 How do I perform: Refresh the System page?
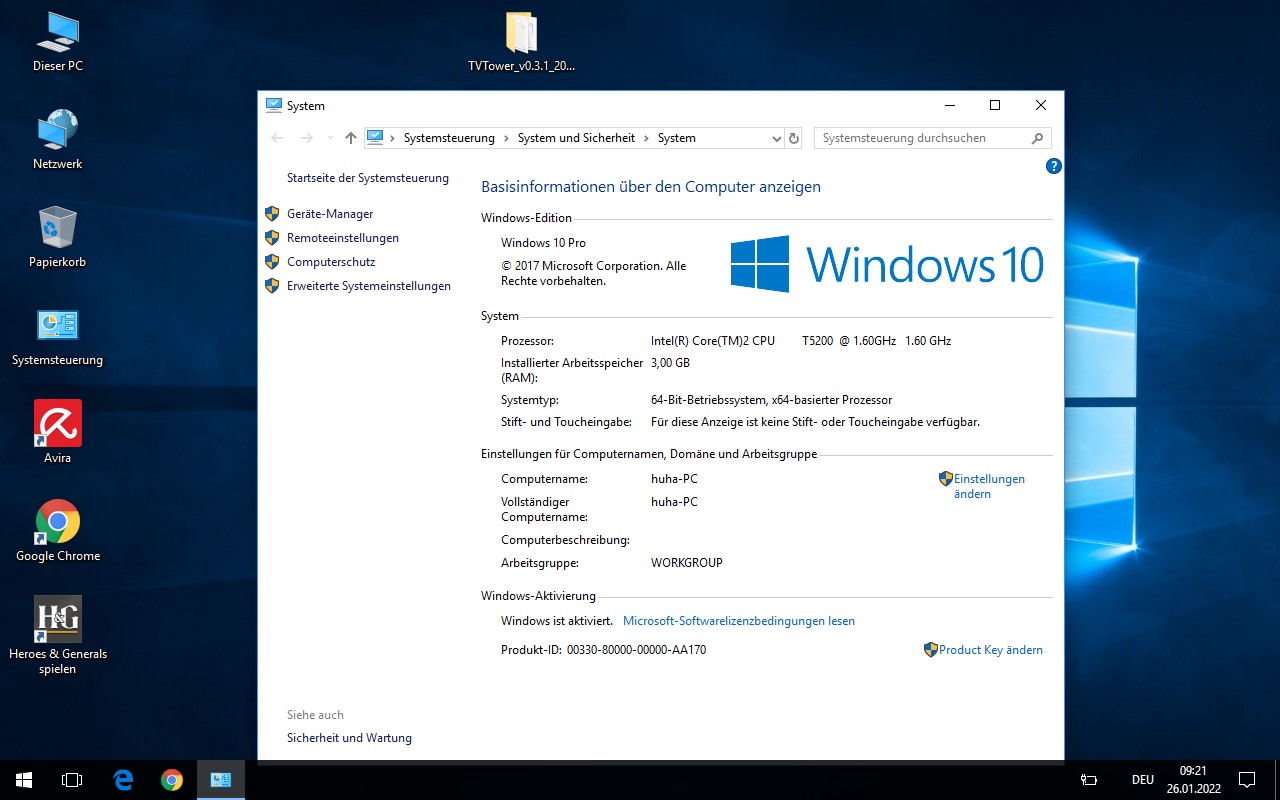[794, 138]
